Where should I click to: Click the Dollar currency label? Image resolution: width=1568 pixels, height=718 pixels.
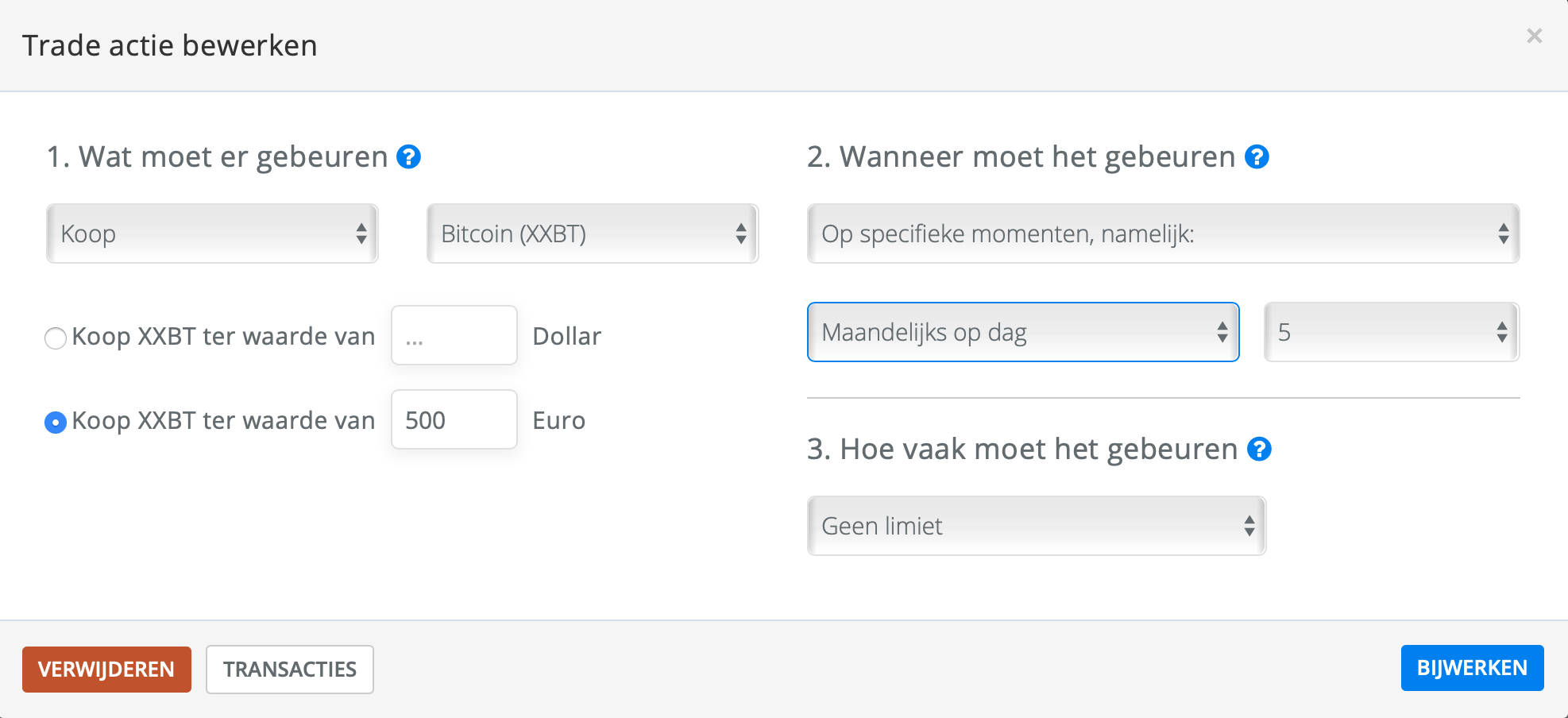567,336
